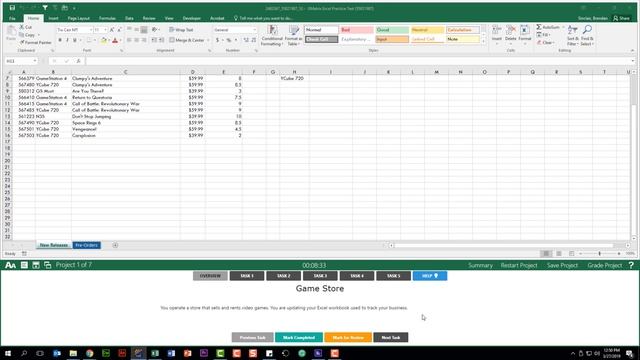Open the Fill dropdown in Editing group

coord(544,35)
